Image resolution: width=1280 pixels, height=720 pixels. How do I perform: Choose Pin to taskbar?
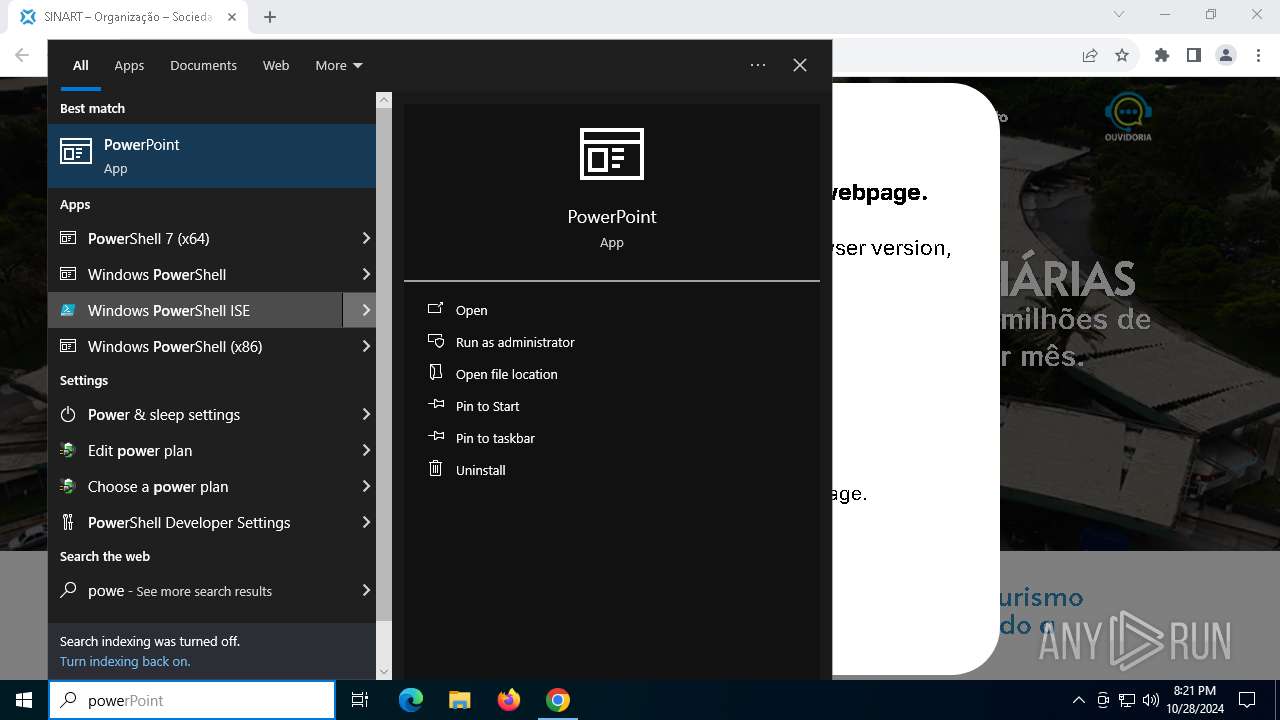(x=495, y=438)
